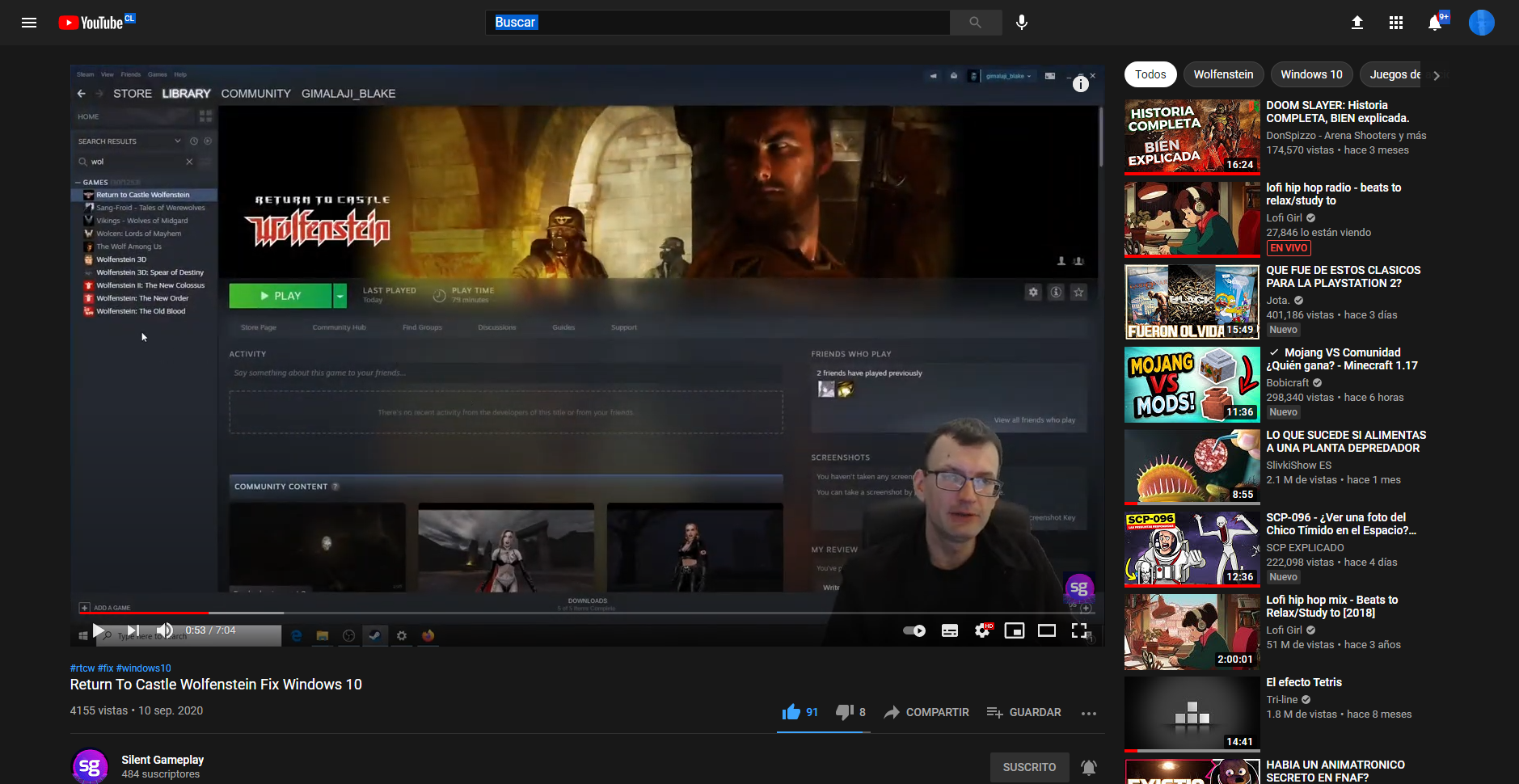
Task: Open the account avatar menu
Action: coord(1482,23)
